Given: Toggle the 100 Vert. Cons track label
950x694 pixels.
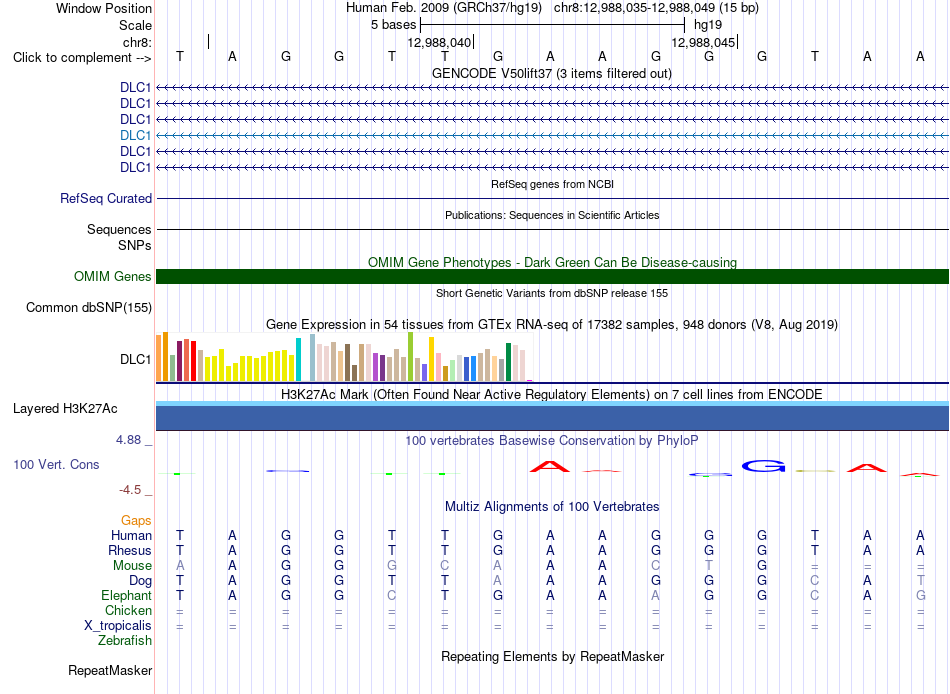Looking at the screenshot, I should click(x=56, y=464).
